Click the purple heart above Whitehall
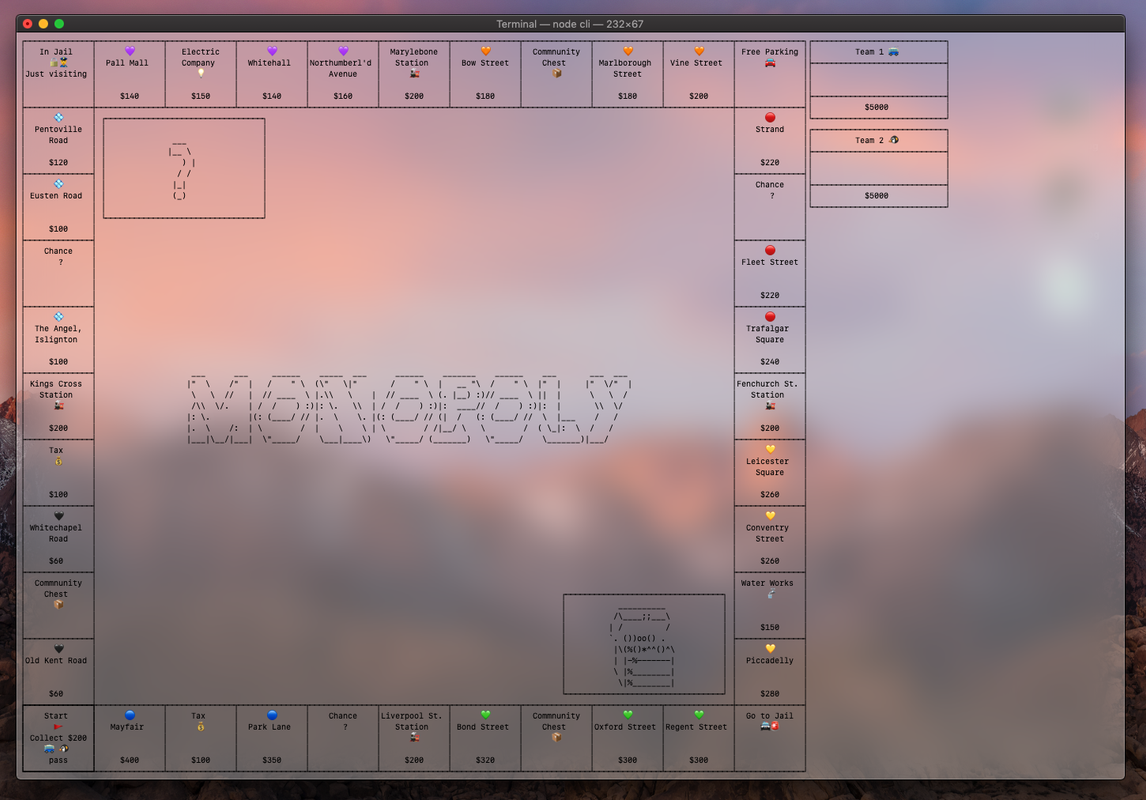The width and height of the screenshot is (1146, 800). (x=272, y=51)
